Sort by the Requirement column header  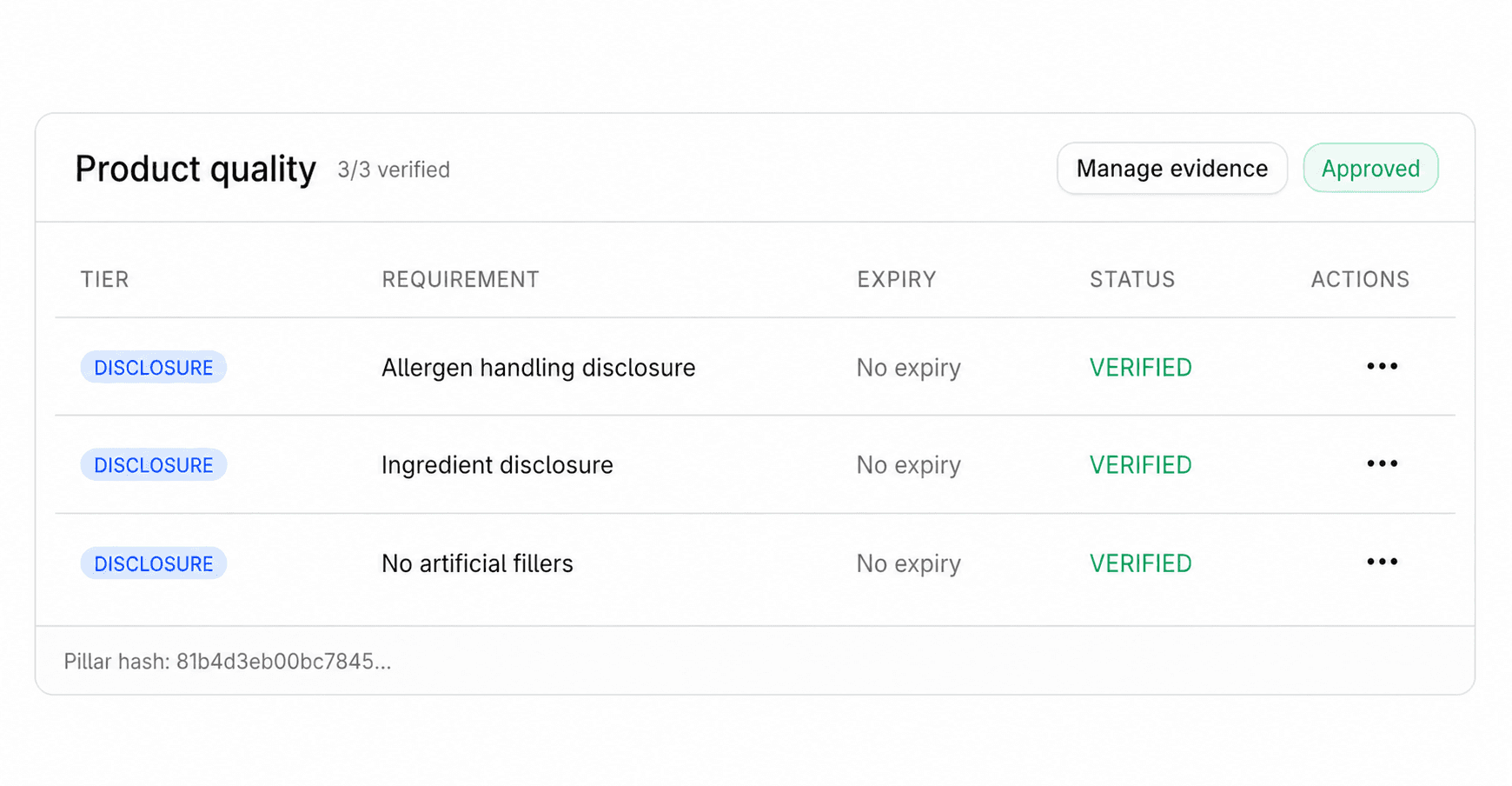tap(461, 279)
